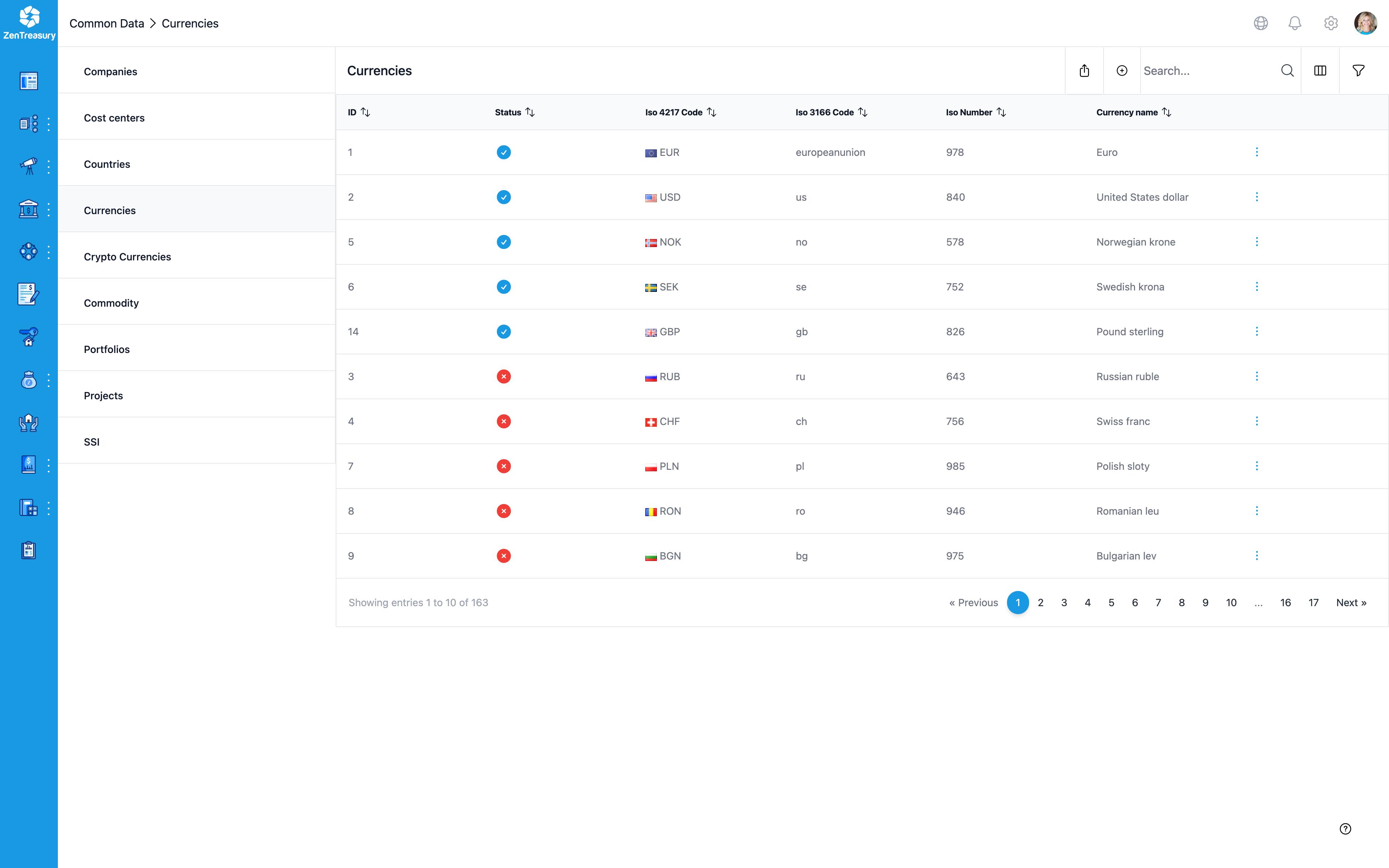
Task: Select Crypto Currencies in the sidebar
Action: pos(127,257)
